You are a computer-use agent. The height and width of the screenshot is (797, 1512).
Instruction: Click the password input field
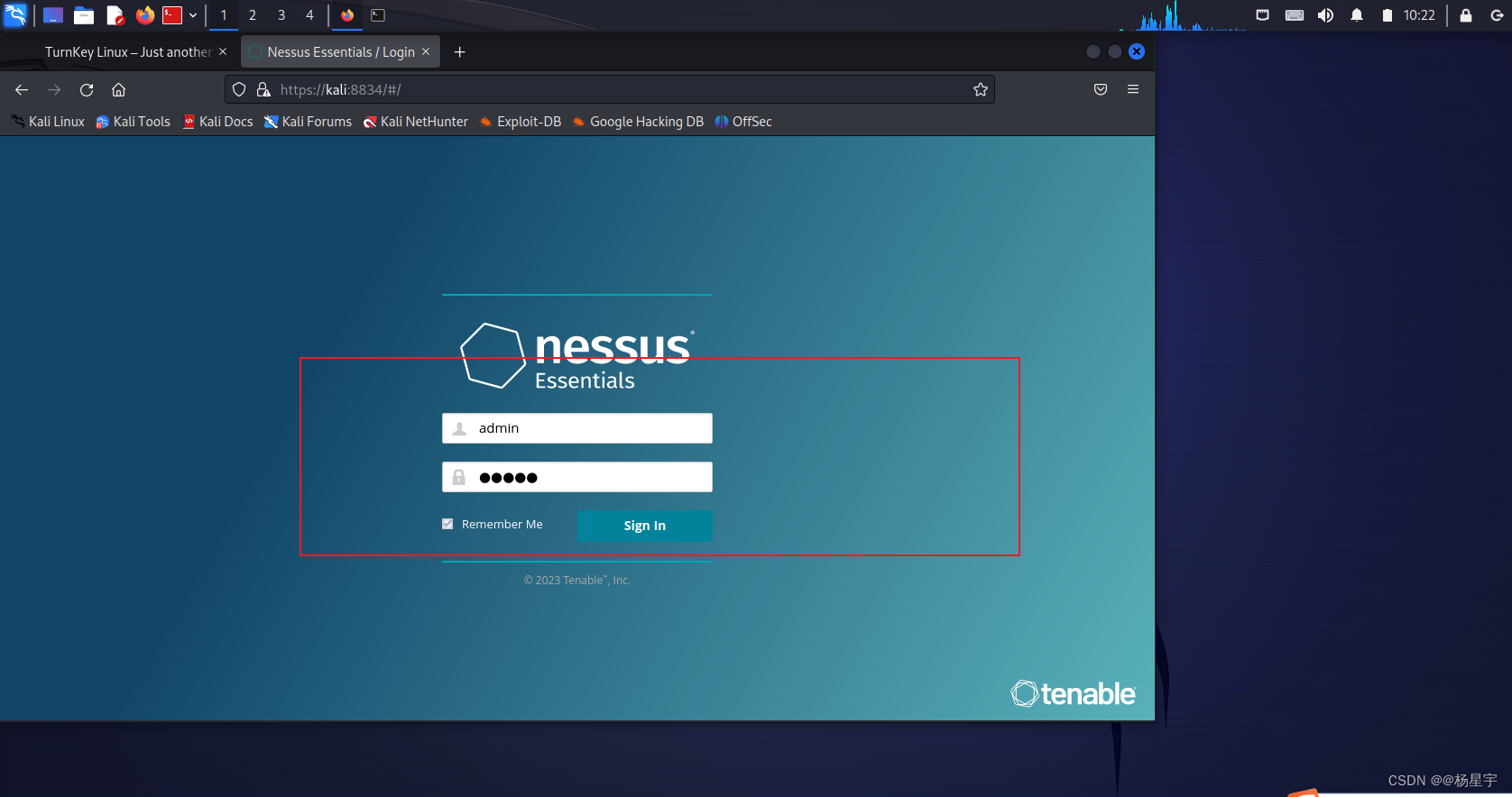[577, 477]
